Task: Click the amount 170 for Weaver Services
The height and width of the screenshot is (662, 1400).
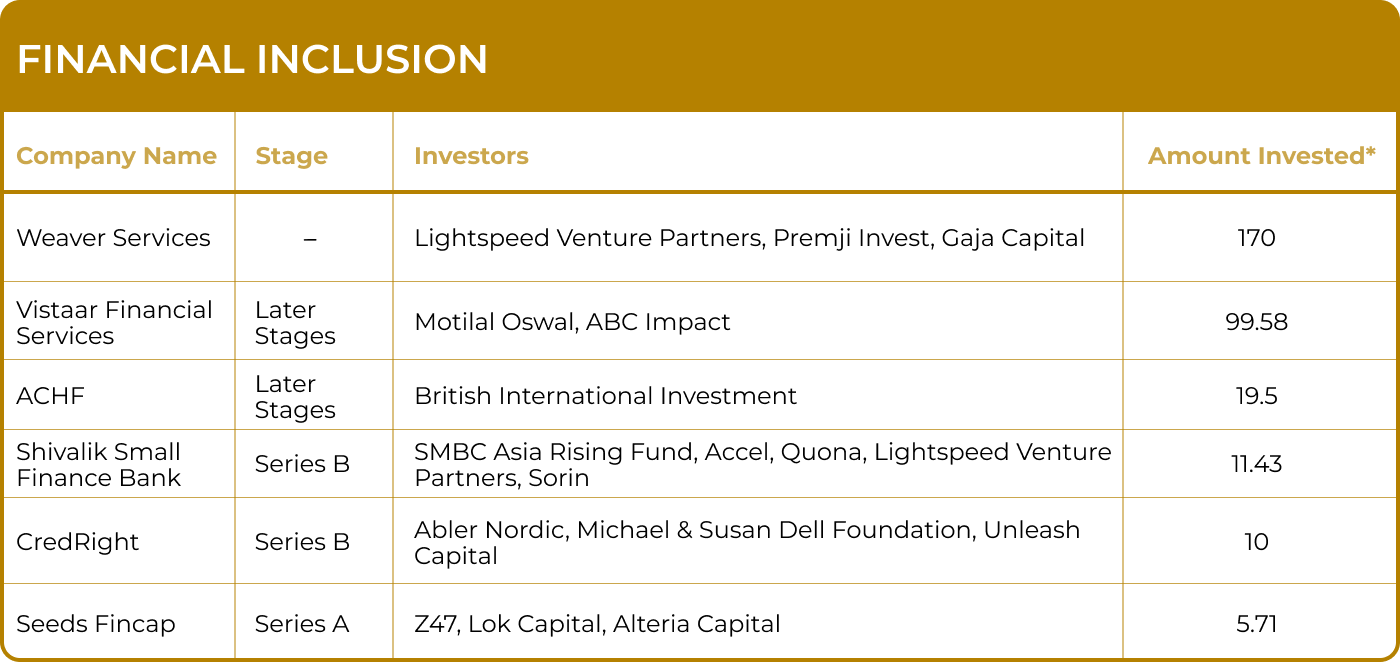Action: click(1257, 238)
